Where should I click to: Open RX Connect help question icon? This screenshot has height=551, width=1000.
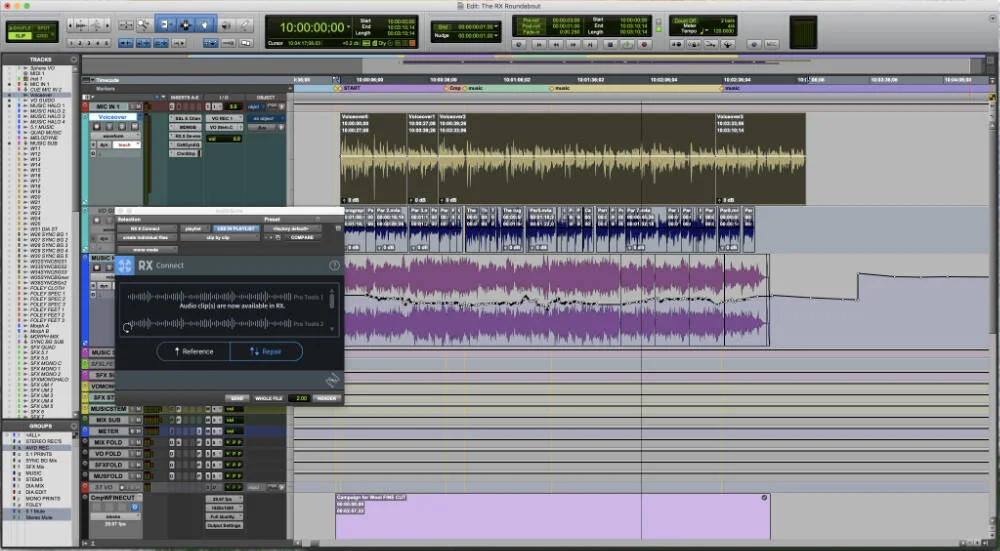coord(334,265)
